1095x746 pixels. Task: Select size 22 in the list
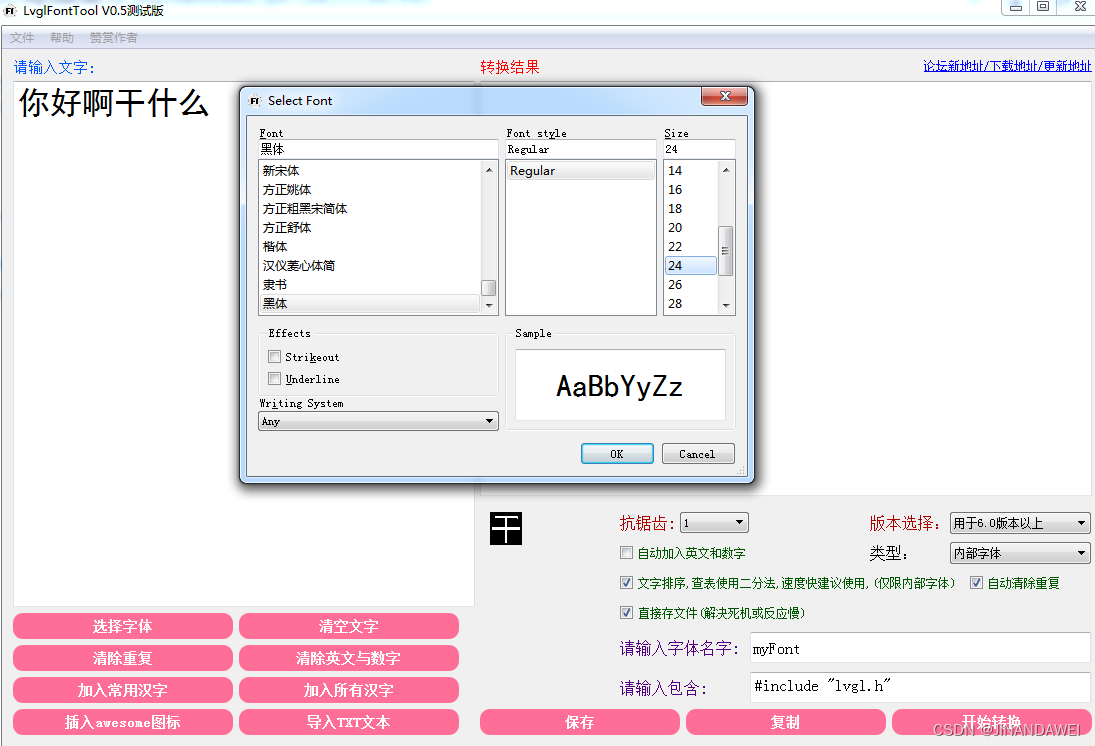(x=691, y=247)
